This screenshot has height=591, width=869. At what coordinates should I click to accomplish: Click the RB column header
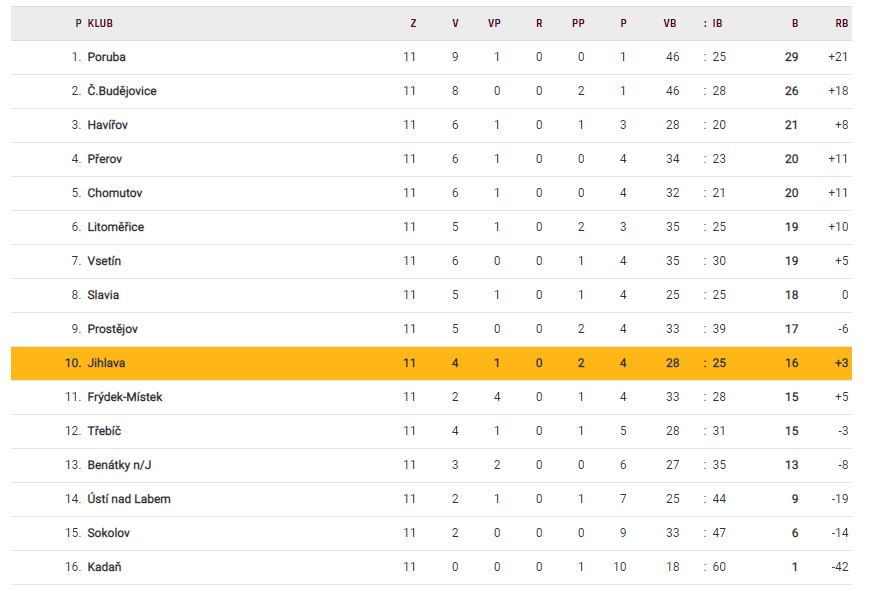click(841, 23)
